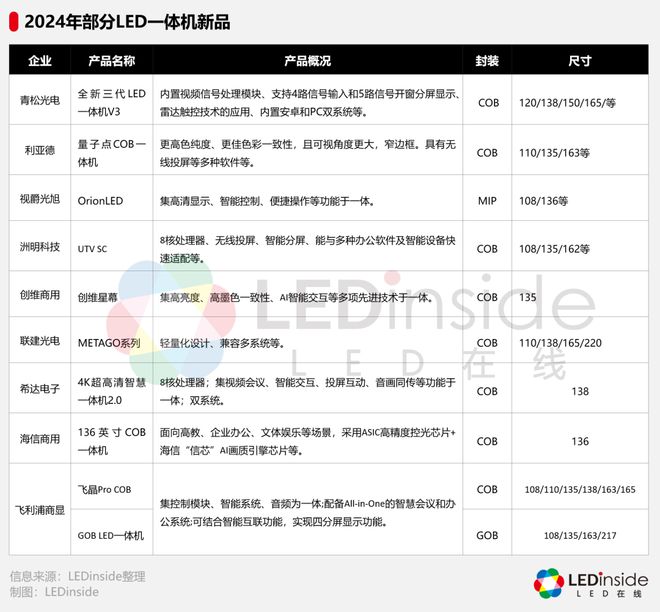Select the company cell "希达电子"
The width and height of the screenshot is (660, 612).
[x=40, y=388]
